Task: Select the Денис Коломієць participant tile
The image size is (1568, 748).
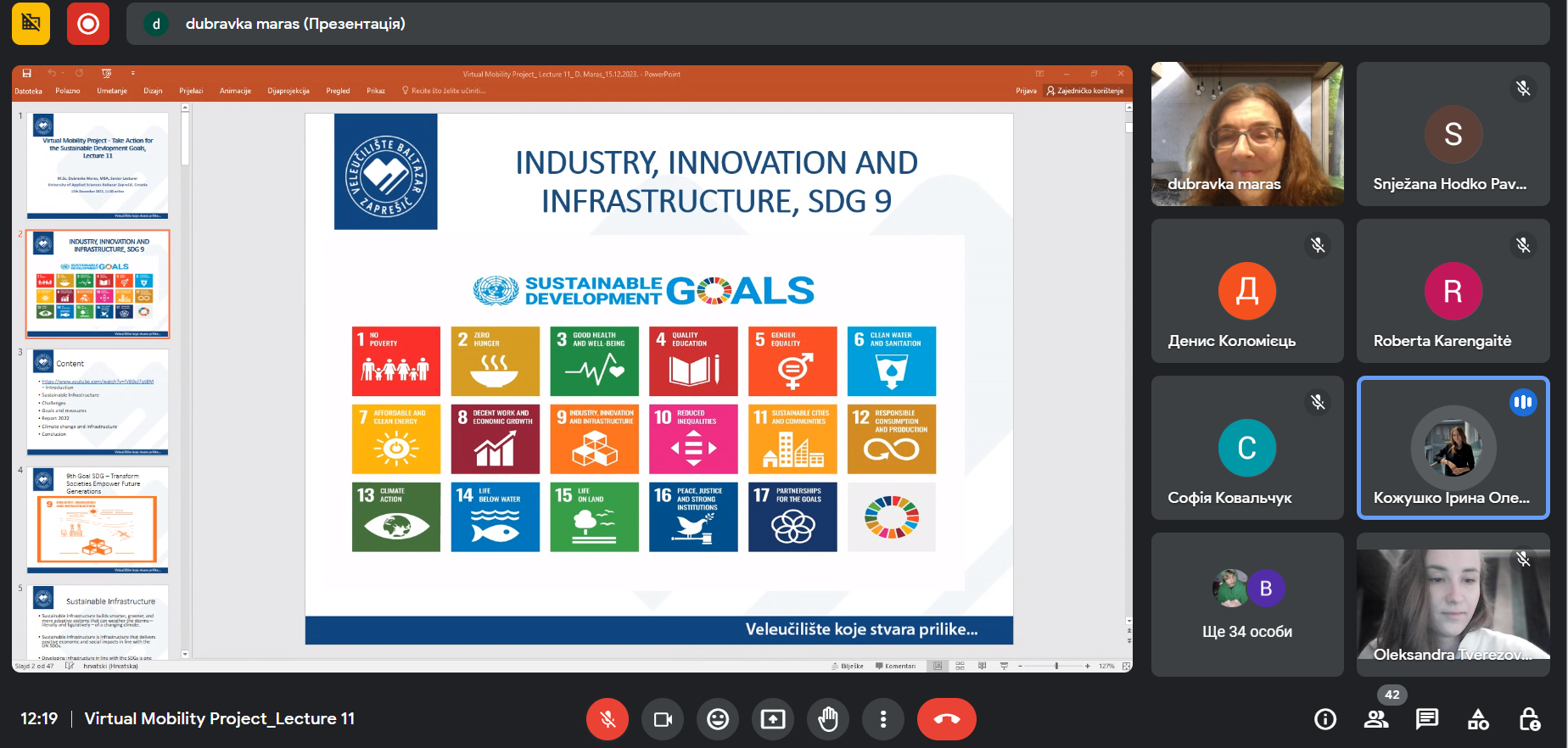Action: click(x=1247, y=291)
